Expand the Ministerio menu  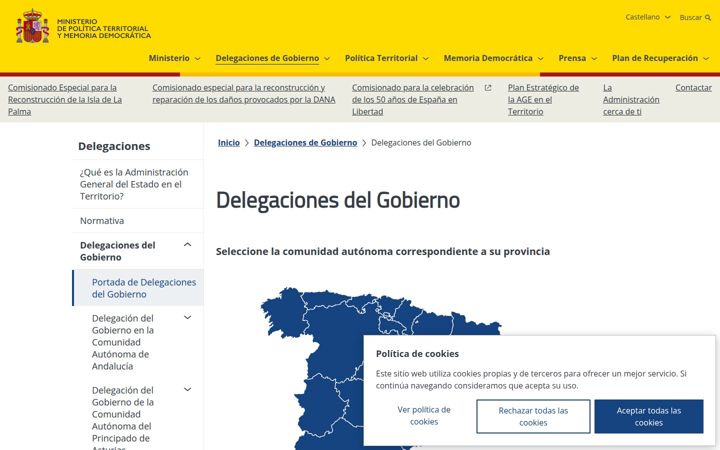click(x=174, y=58)
